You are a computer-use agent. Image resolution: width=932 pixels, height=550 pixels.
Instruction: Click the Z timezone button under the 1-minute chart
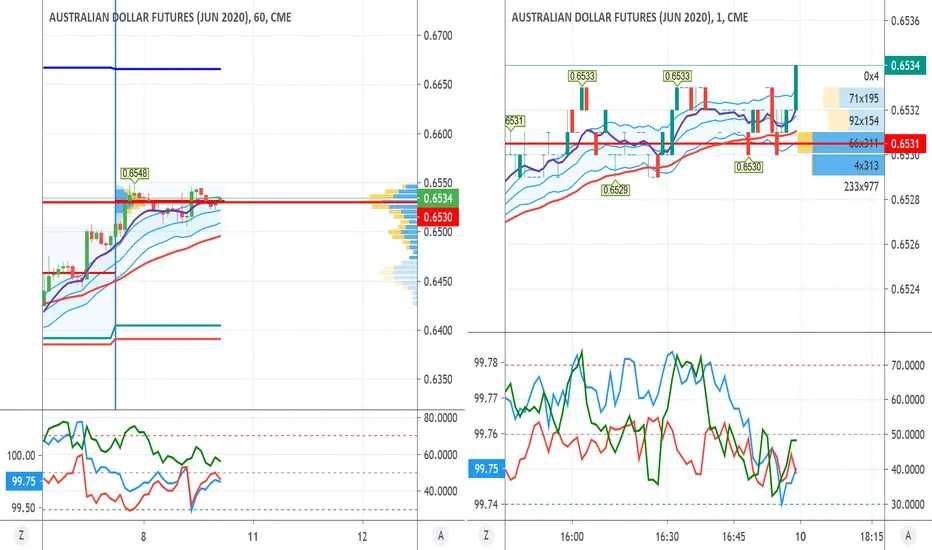tap(486, 536)
